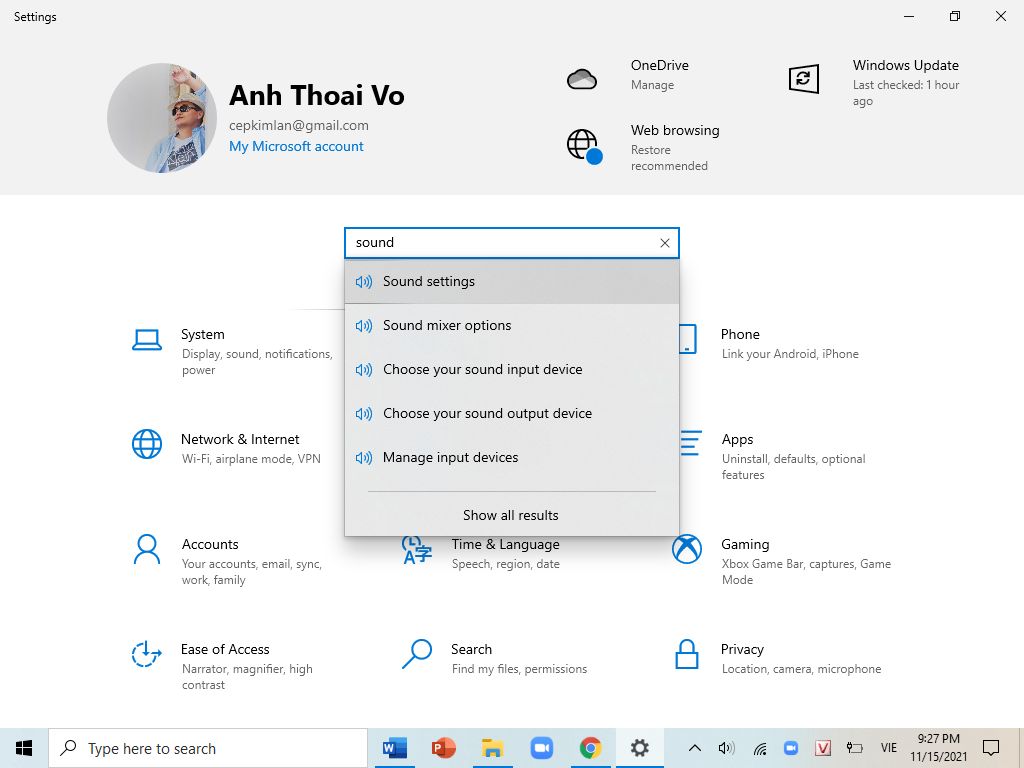Open the Time & Language icon
Image resolution: width=1024 pixels, height=768 pixels.
pos(417,550)
